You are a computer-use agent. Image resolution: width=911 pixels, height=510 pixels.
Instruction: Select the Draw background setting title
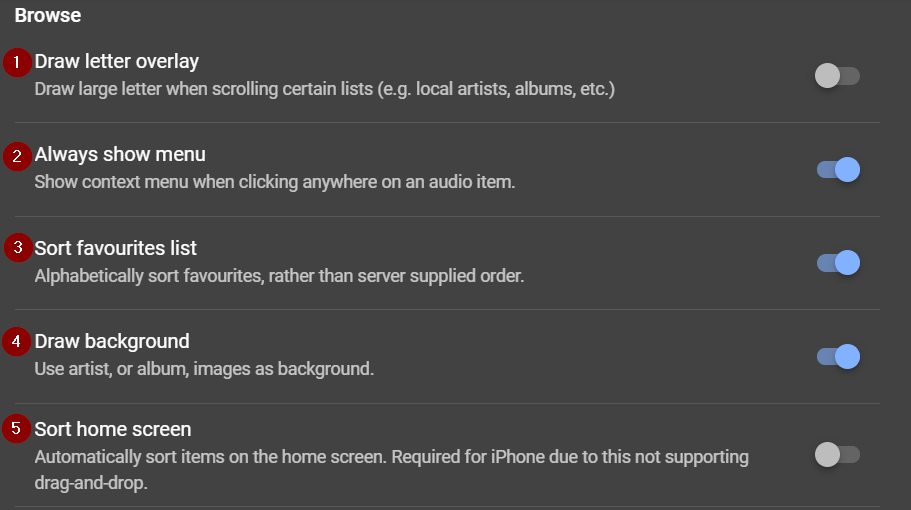click(x=112, y=341)
